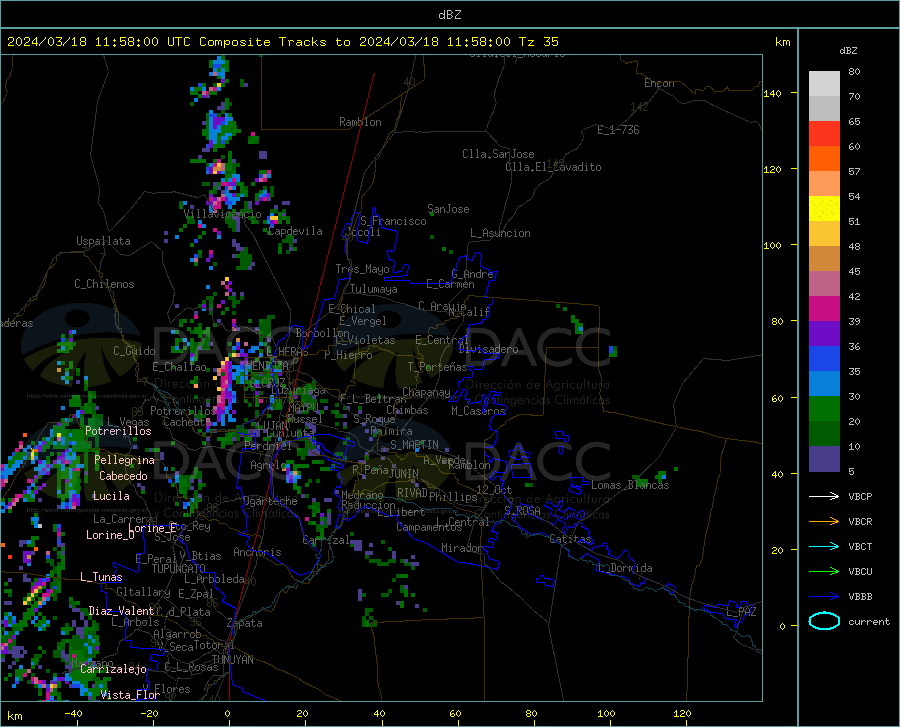This screenshot has width=900, height=727.
Task: Click the Lomas_Blancas map label
Action: point(630,485)
